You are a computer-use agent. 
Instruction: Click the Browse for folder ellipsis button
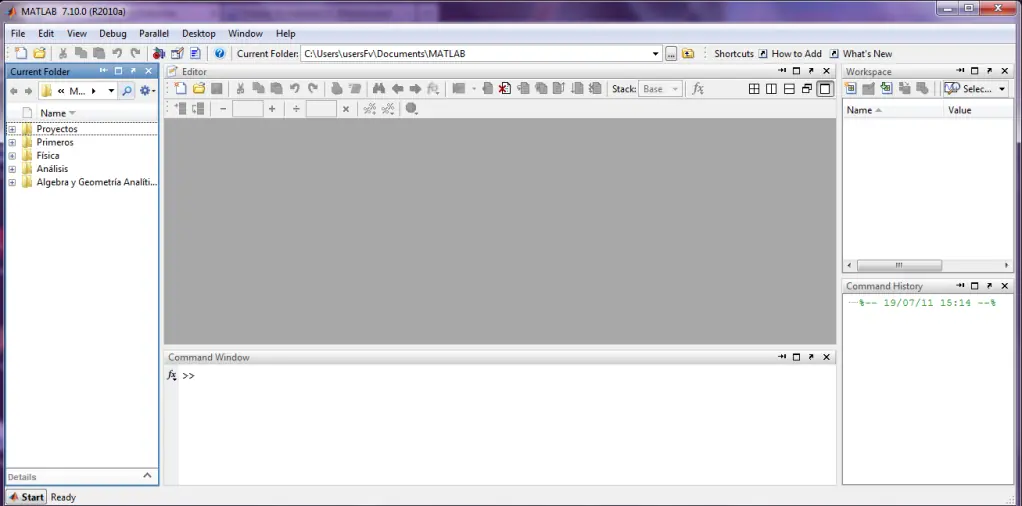(671, 53)
